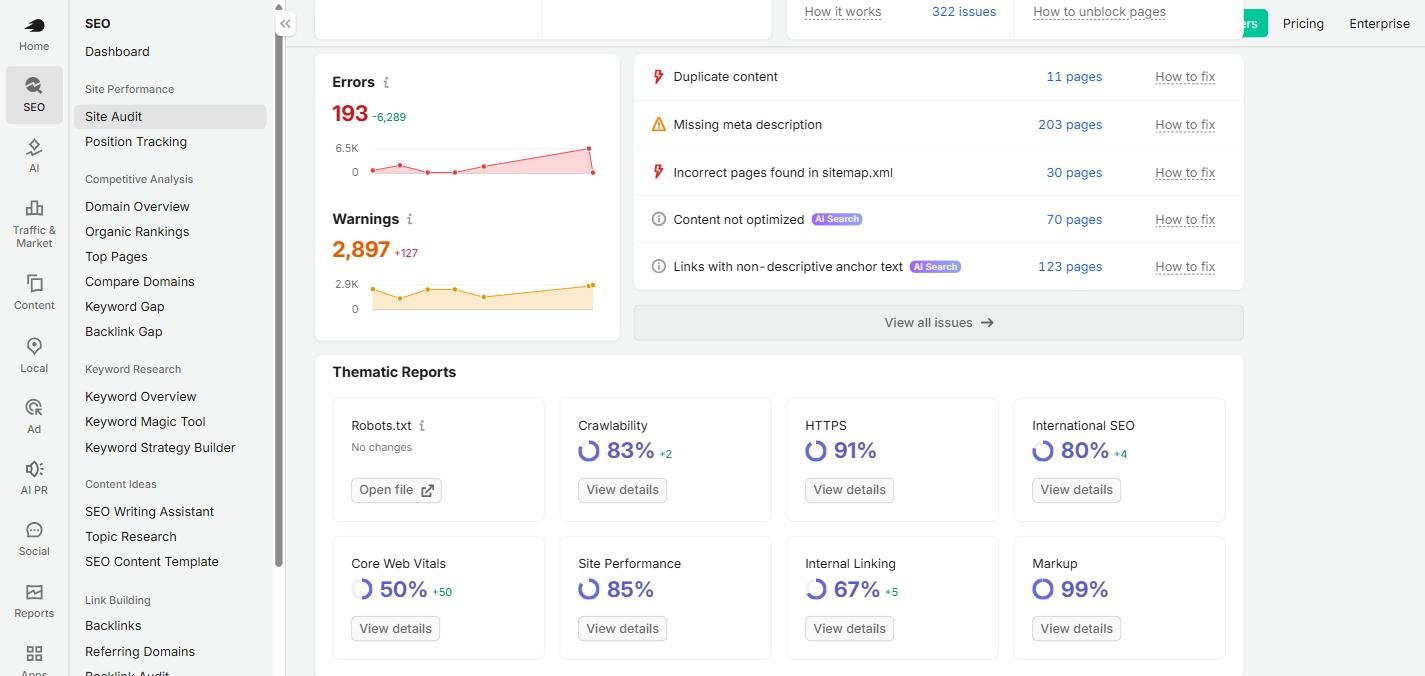Collapse the SEO sidebar with double-chevron
This screenshot has height=676, width=1425.
pyautogui.click(x=285, y=23)
